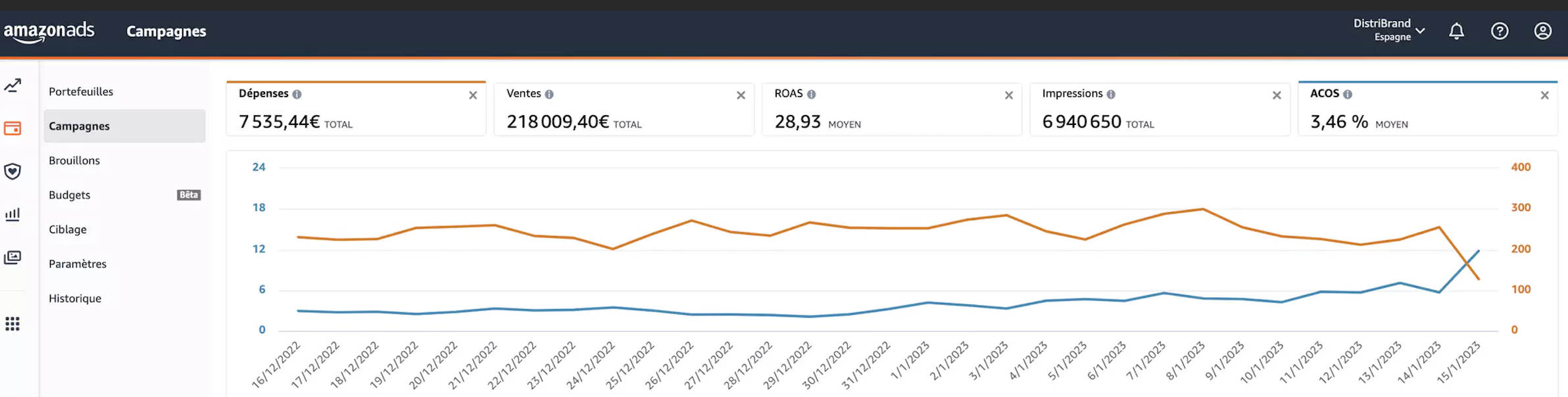Click the 15/1/2023 date on chart axis
This screenshot has width=1568, height=397.
pos(1460,362)
